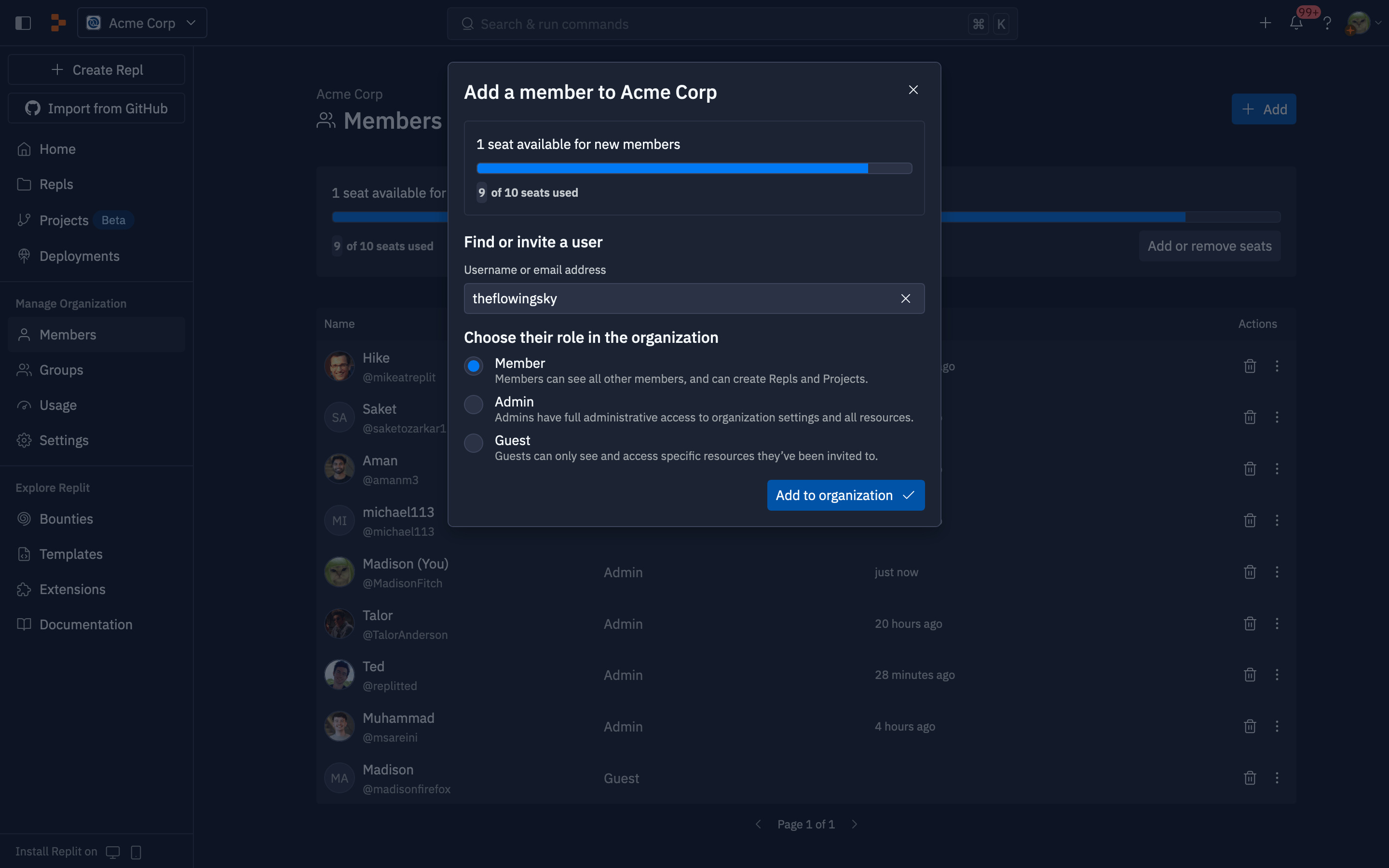Image resolution: width=1389 pixels, height=868 pixels.
Task: Delete Hike using trash icon
Action: 1250,366
